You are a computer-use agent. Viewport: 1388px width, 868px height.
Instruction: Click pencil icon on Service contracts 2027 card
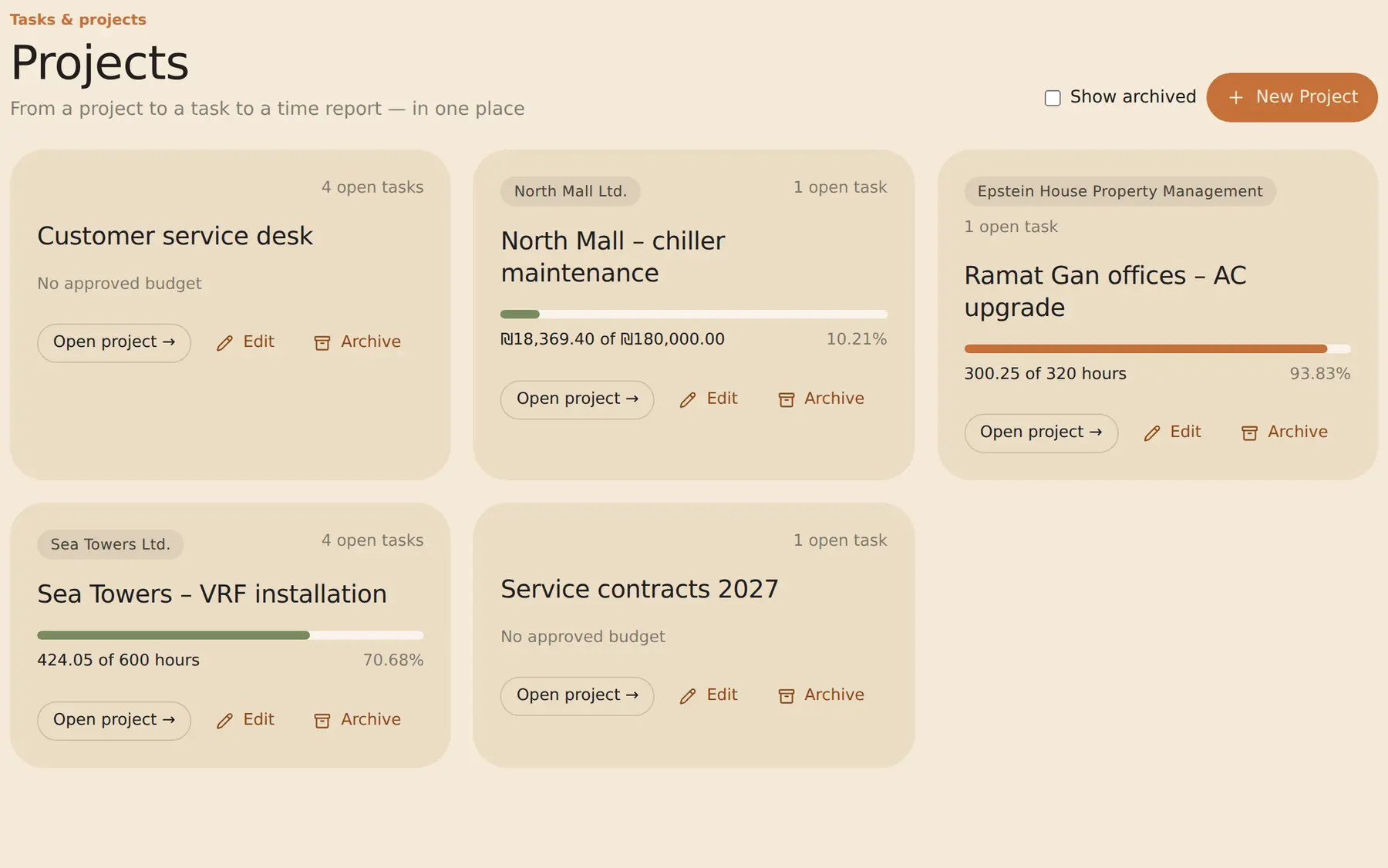[x=688, y=696]
